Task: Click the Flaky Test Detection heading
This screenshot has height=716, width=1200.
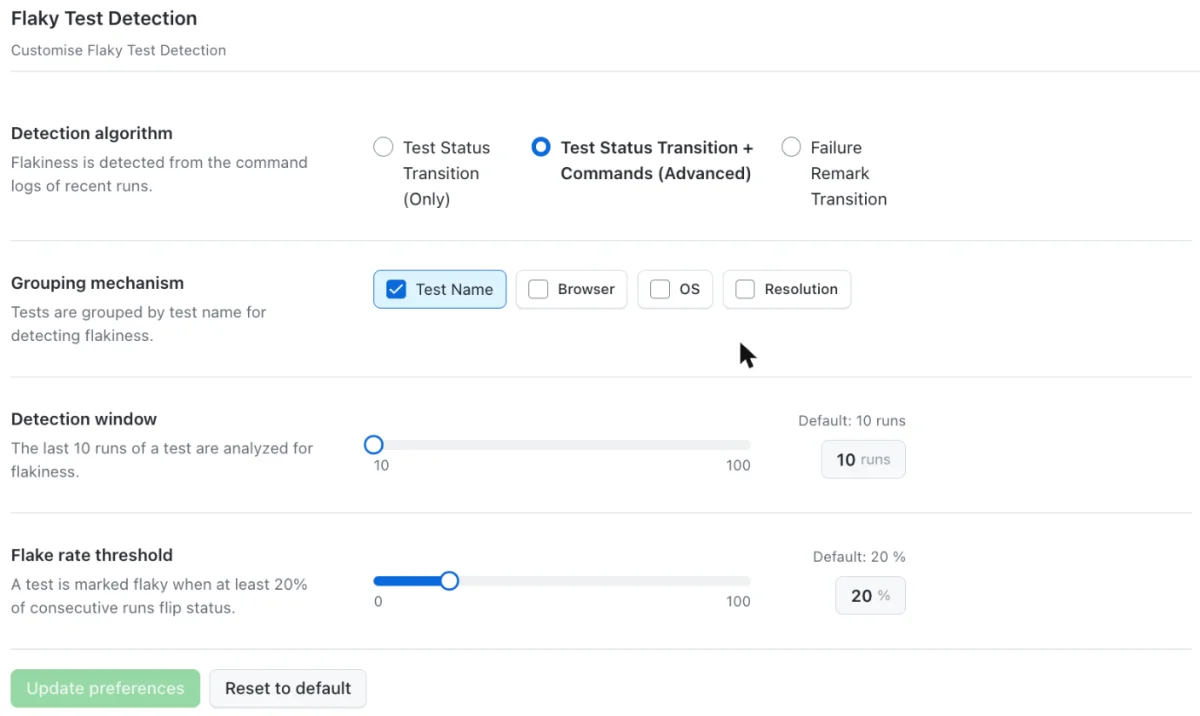Action: (x=104, y=18)
